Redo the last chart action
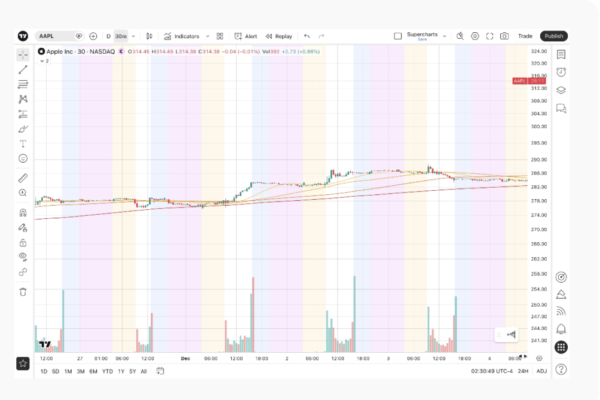 [x=321, y=36]
